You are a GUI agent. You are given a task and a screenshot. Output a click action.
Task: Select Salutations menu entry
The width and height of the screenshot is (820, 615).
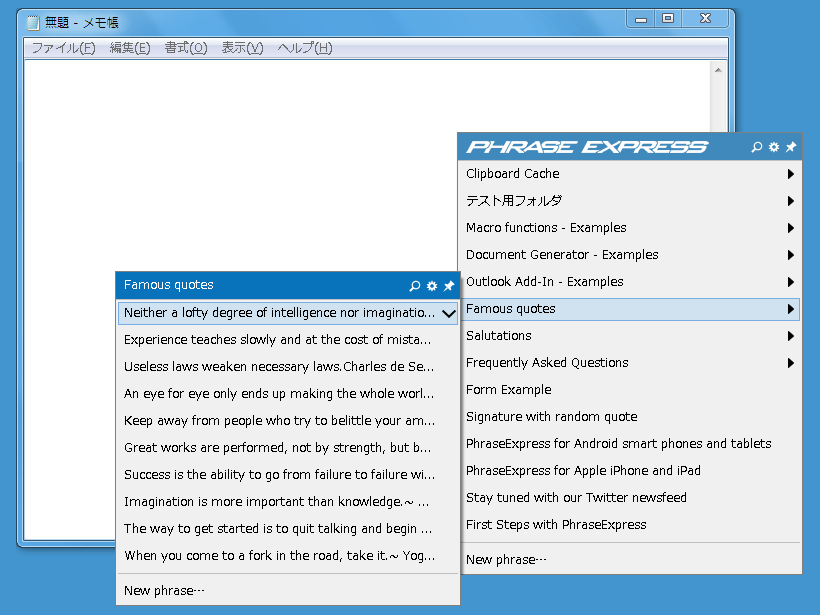(x=630, y=336)
